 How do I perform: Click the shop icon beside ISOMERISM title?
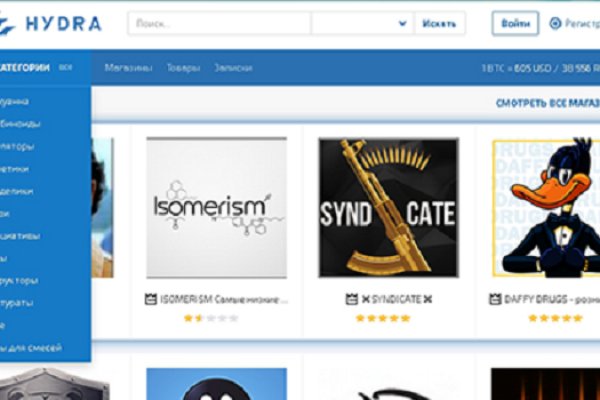(x=151, y=299)
